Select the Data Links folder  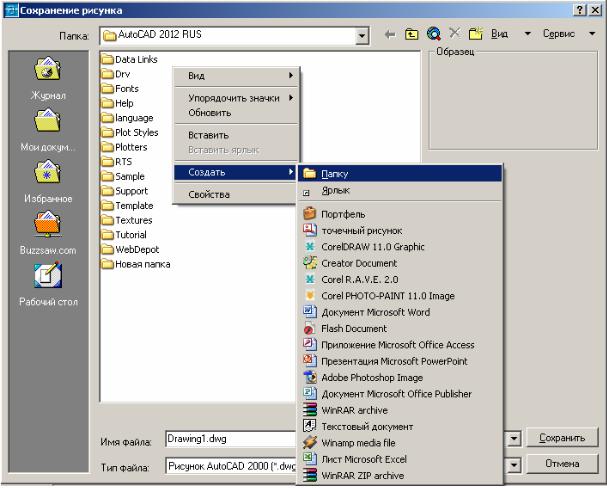coord(130,59)
